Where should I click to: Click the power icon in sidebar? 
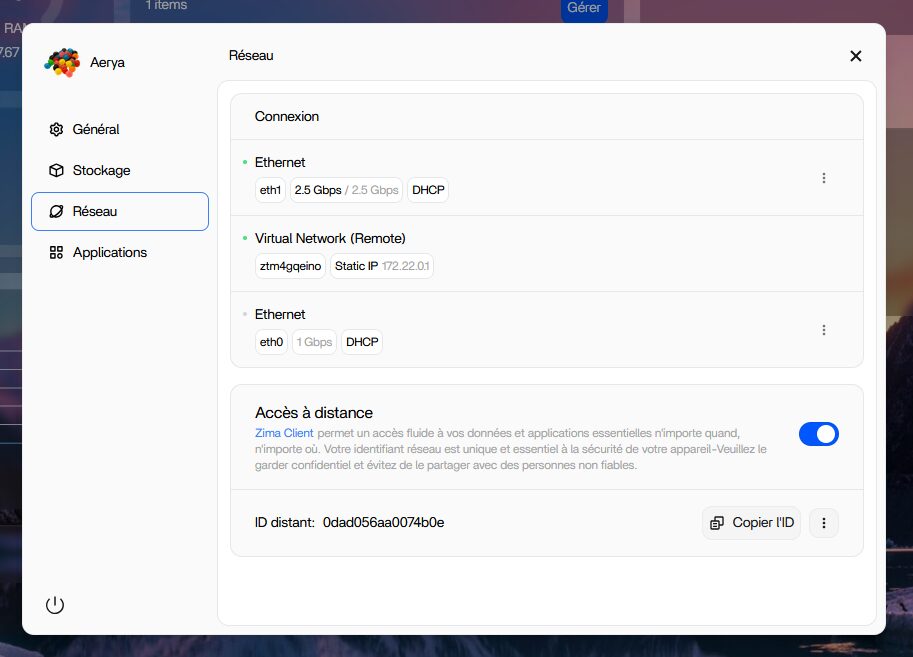[x=55, y=605]
